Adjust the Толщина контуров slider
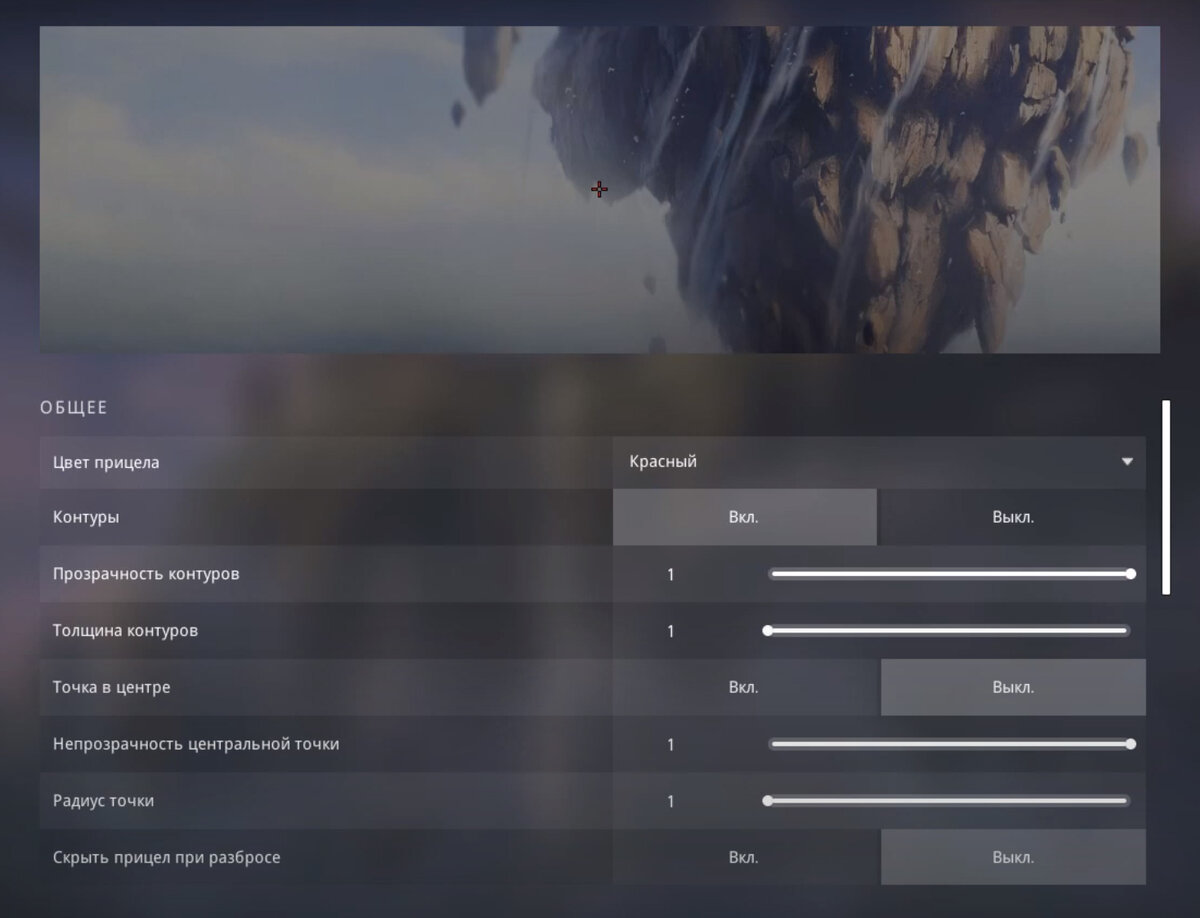 point(948,631)
